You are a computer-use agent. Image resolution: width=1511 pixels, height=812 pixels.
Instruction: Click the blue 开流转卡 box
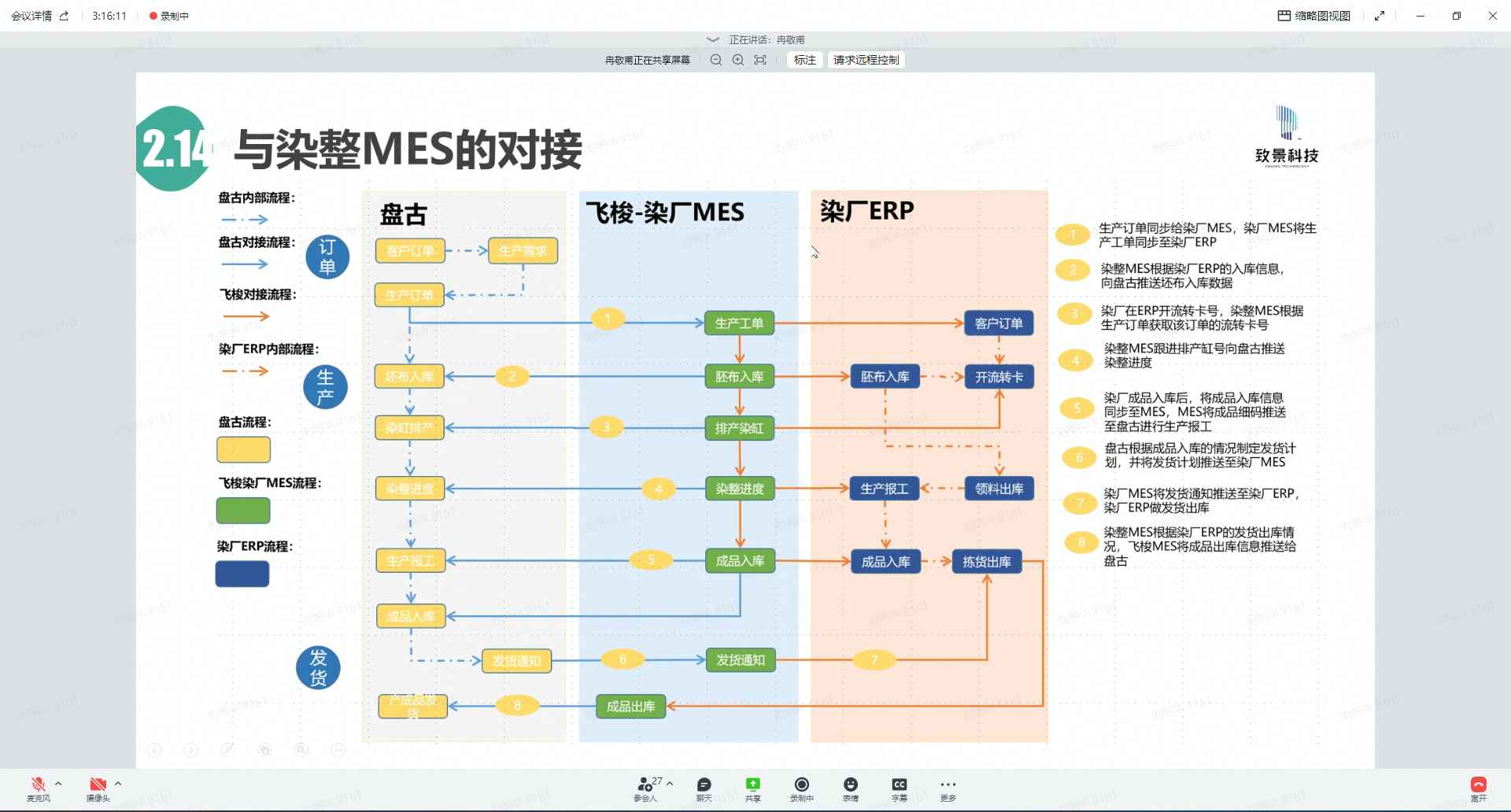[999, 377]
